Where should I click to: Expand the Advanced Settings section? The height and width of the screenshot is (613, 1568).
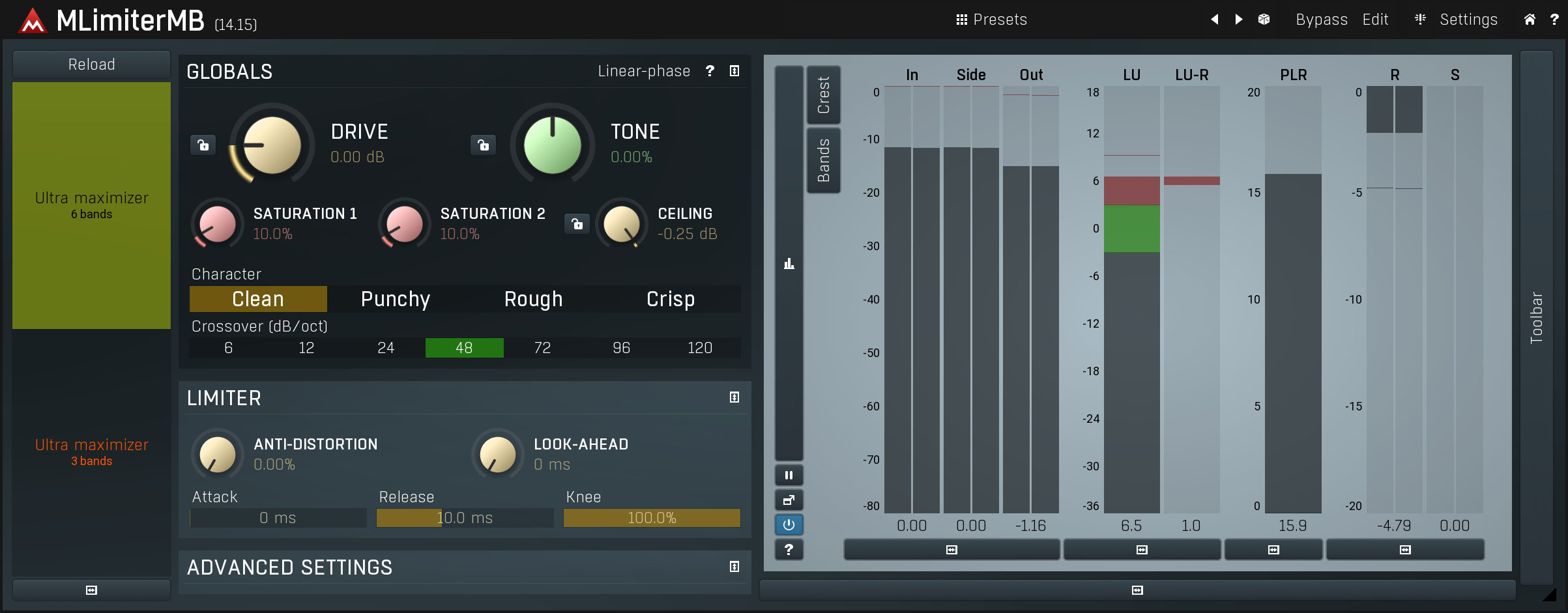tap(734, 567)
